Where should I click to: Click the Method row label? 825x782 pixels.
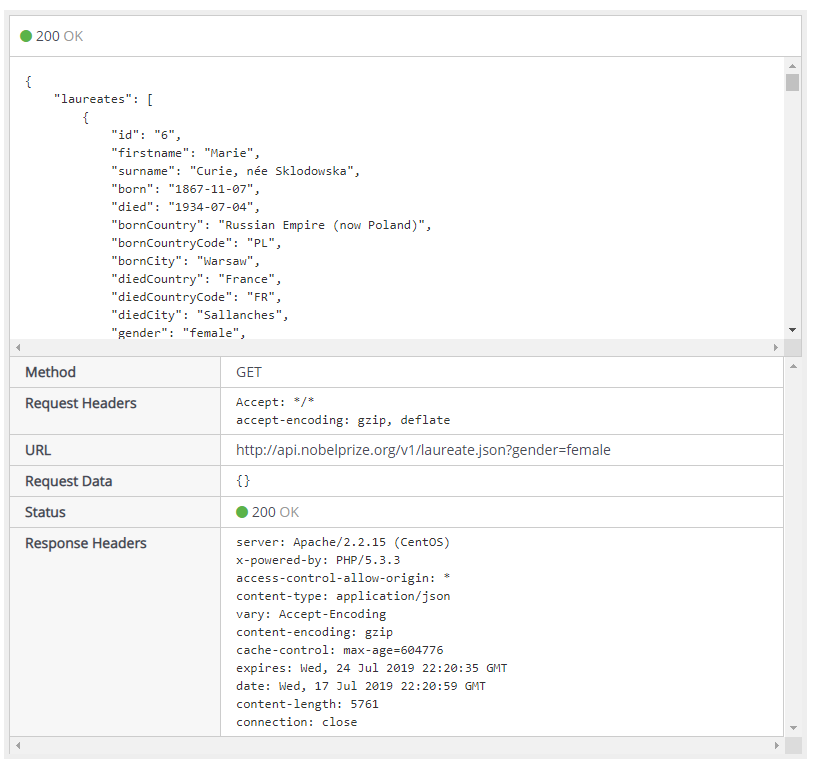(51, 372)
